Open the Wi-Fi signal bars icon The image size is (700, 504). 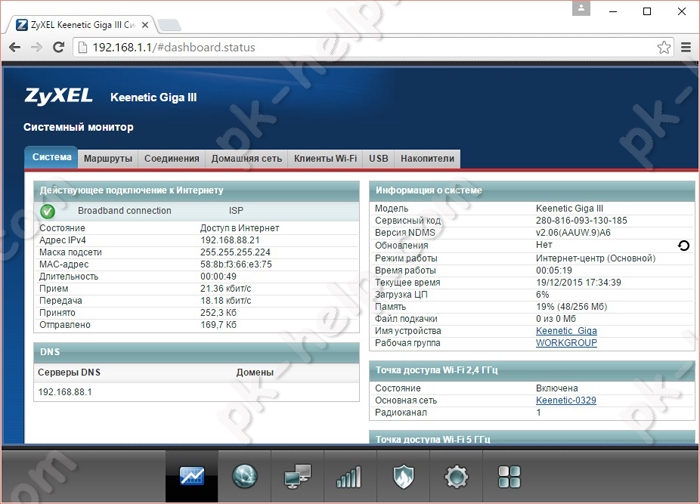click(x=350, y=476)
